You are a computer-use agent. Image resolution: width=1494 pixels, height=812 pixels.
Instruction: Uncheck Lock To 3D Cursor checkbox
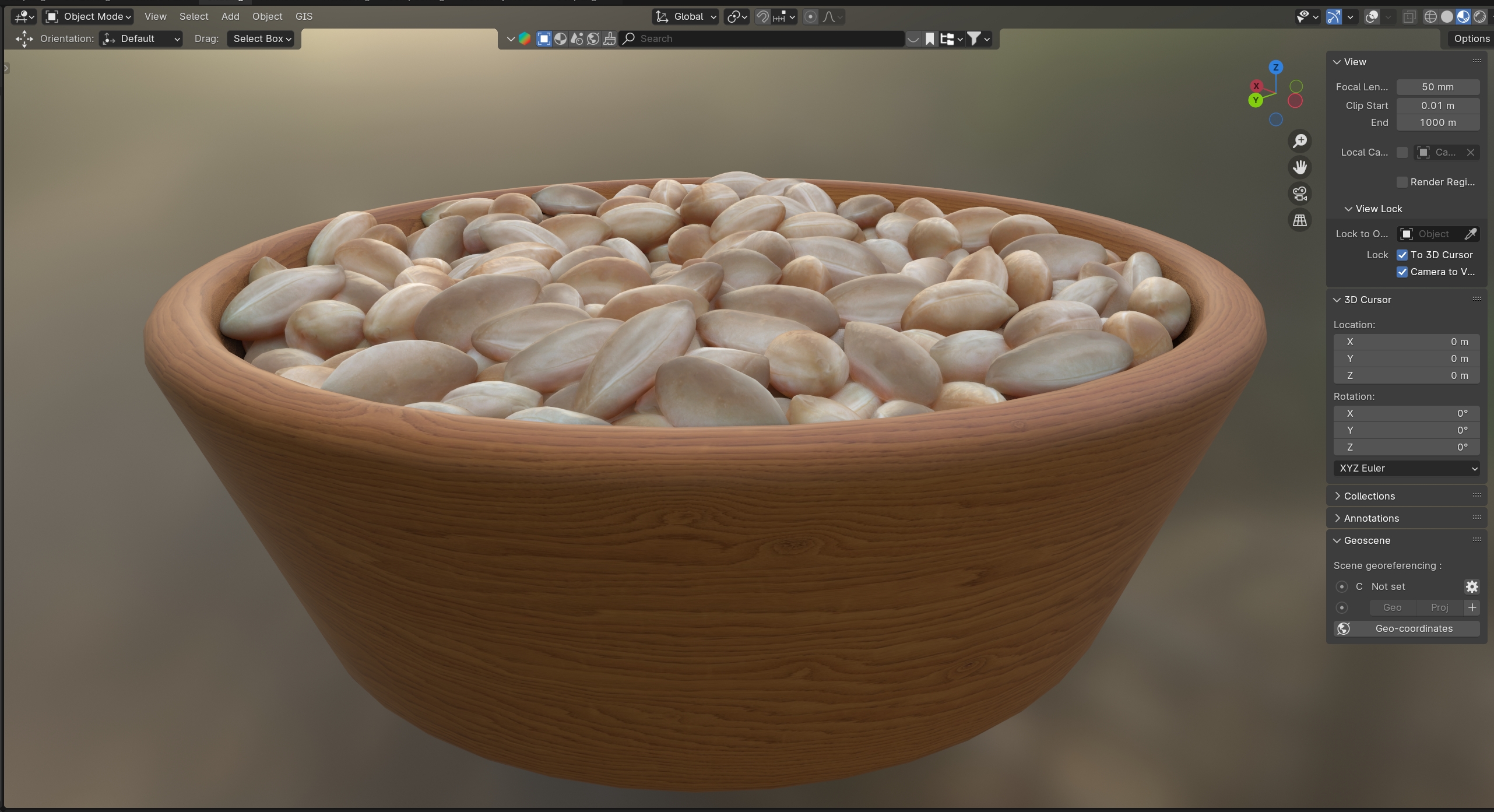tap(1402, 255)
